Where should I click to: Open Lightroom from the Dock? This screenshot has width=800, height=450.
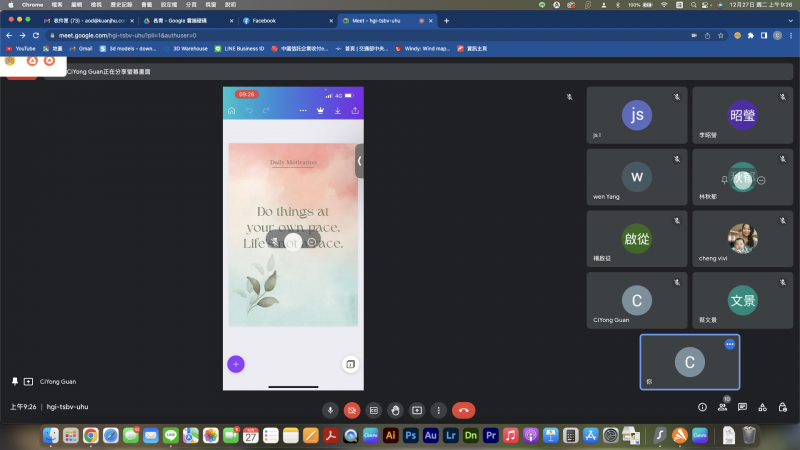point(451,435)
